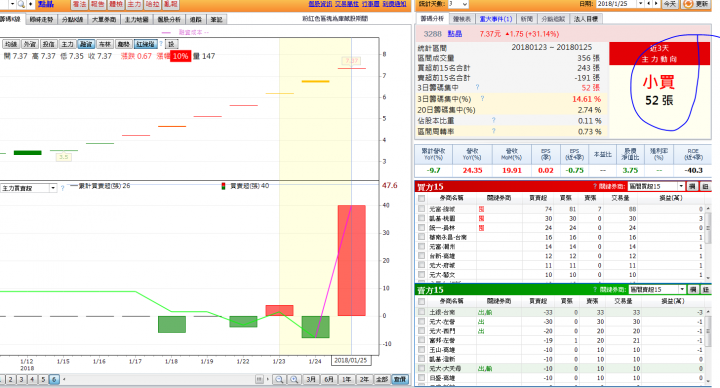
Task: Toggle the 紅綠燈 chart overlay
Action: 146,44
